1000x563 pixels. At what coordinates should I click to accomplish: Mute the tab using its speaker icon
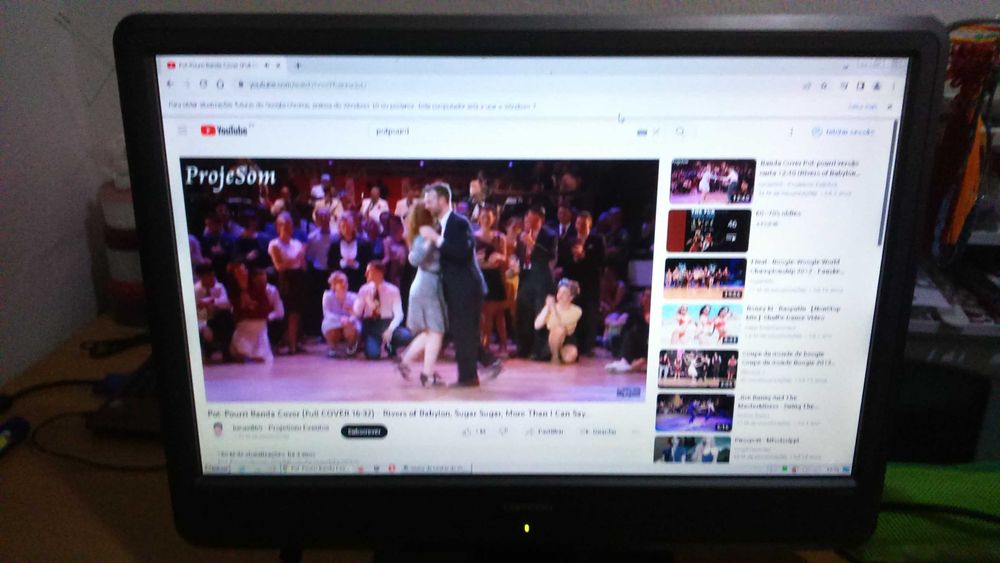tap(267, 65)
